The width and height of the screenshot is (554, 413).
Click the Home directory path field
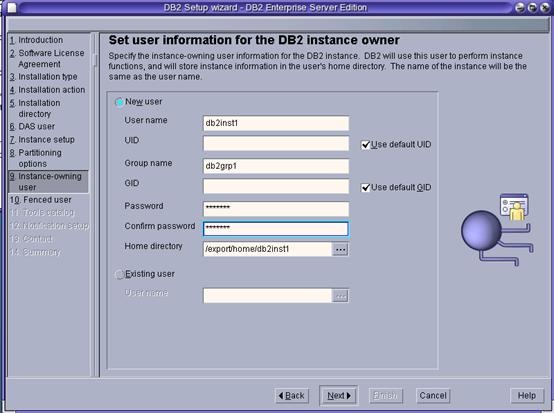click(267, 249)
